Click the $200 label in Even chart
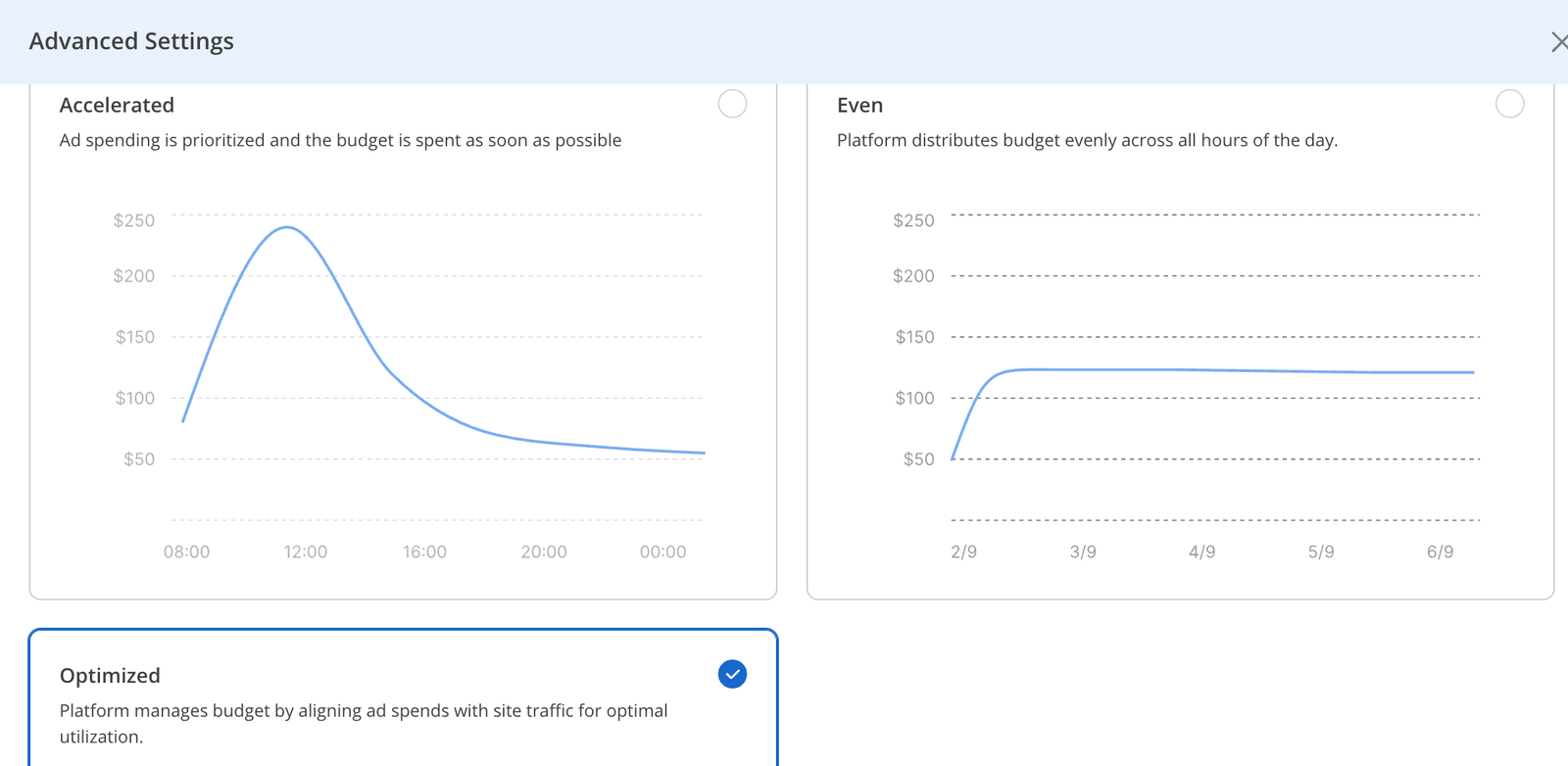Image resolution: width=1568 pixels, height=766 pixels. tap(913, 276)
